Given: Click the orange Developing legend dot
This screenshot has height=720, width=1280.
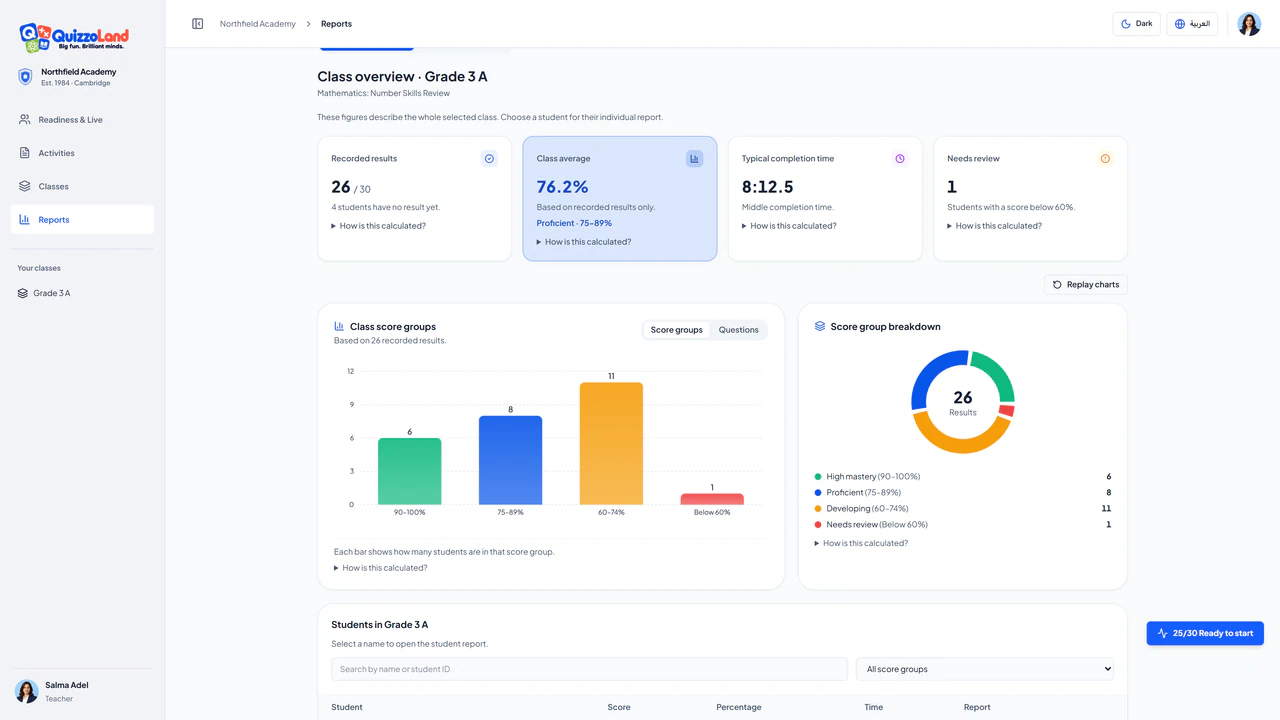Looking at the screenshot, I should tap(818, 509).
